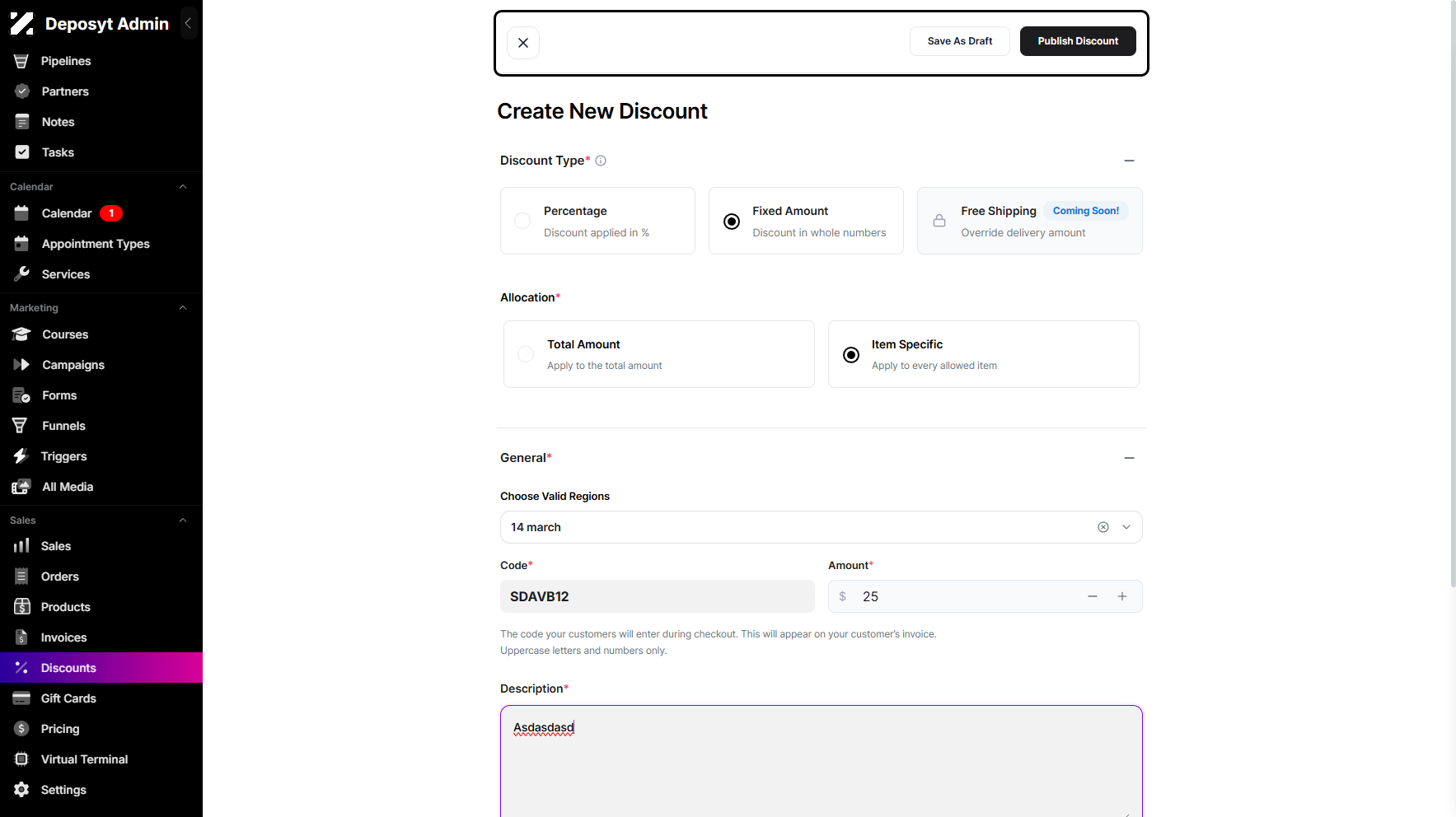The image size is (1456, 817).
Task: Click the Settings gear icon
Action: click(x=21, y=790)
